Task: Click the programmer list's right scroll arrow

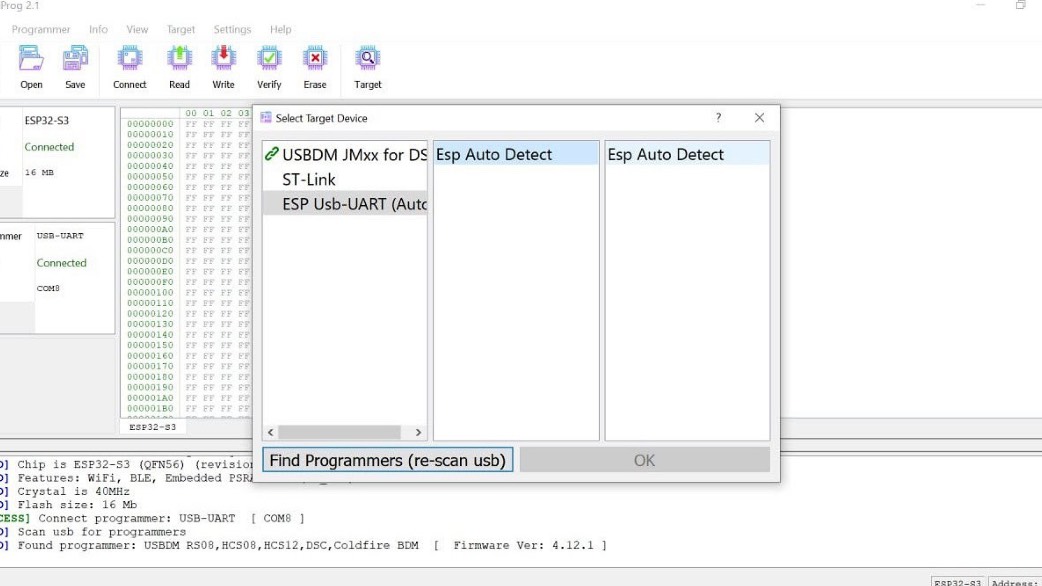Action: click(418, 432)
